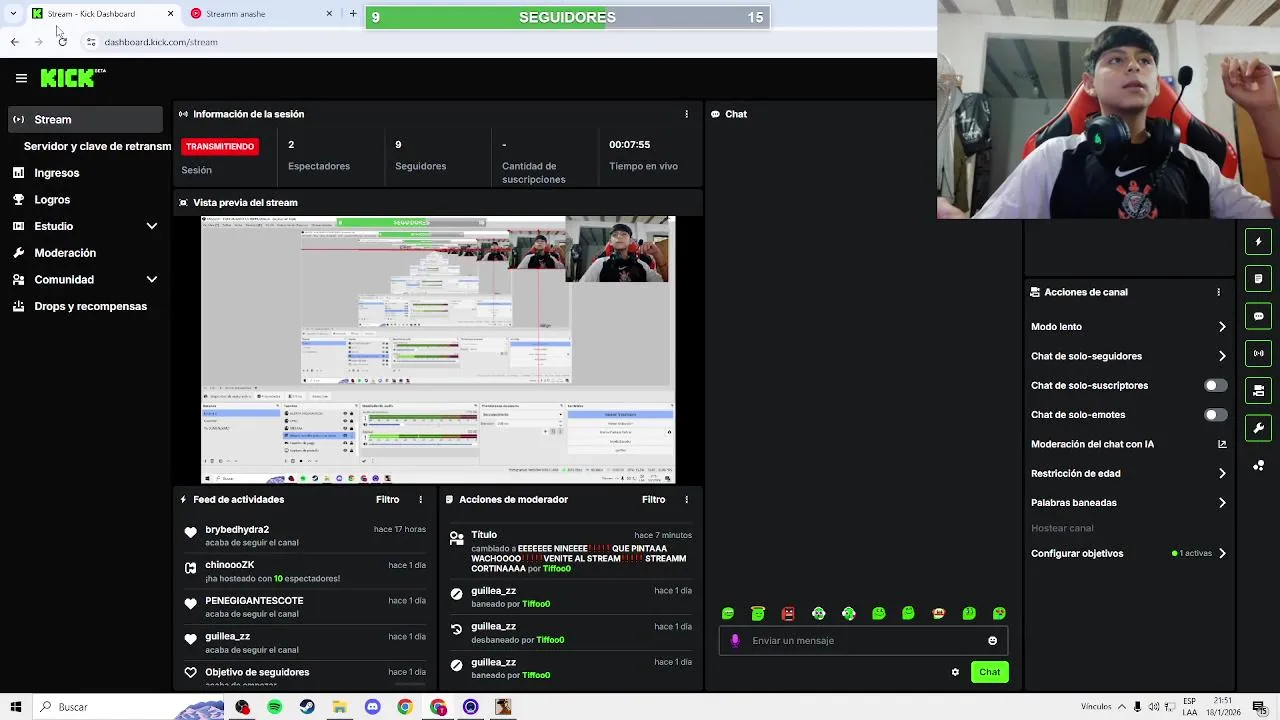The width and height of the screenshot is (1280, 720).
Task: Show hidden system tray icons
Action: tap(1121, 707)
